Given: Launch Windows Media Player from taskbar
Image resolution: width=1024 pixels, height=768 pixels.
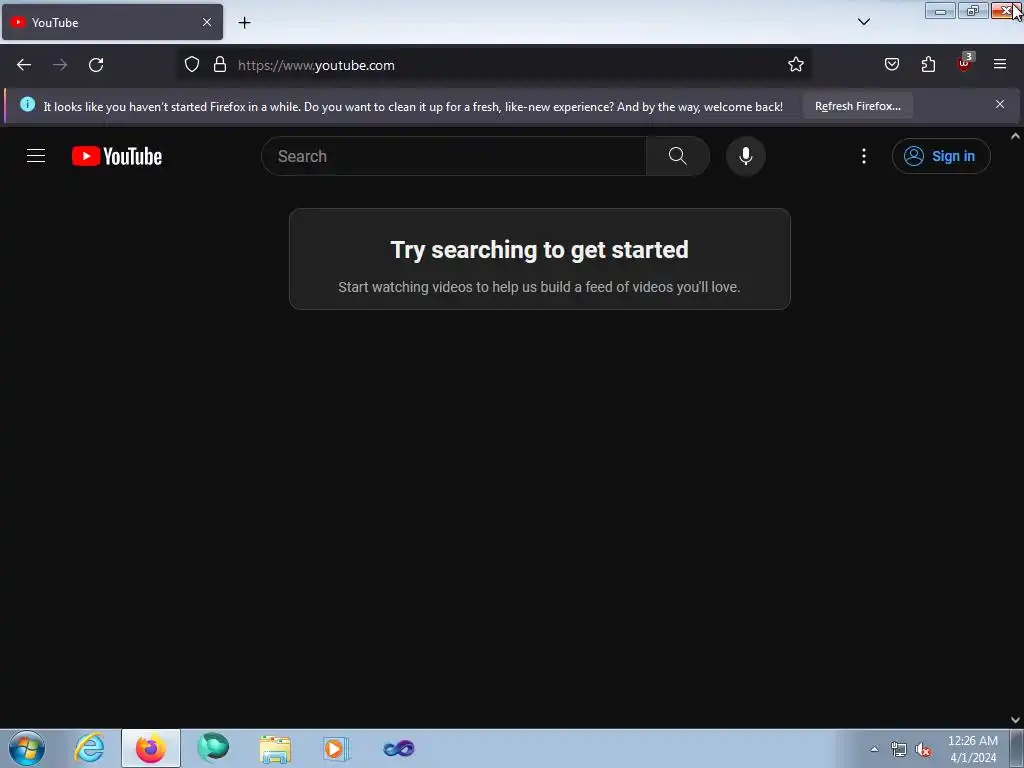Looking at the screenshot, I should [336, 748].
